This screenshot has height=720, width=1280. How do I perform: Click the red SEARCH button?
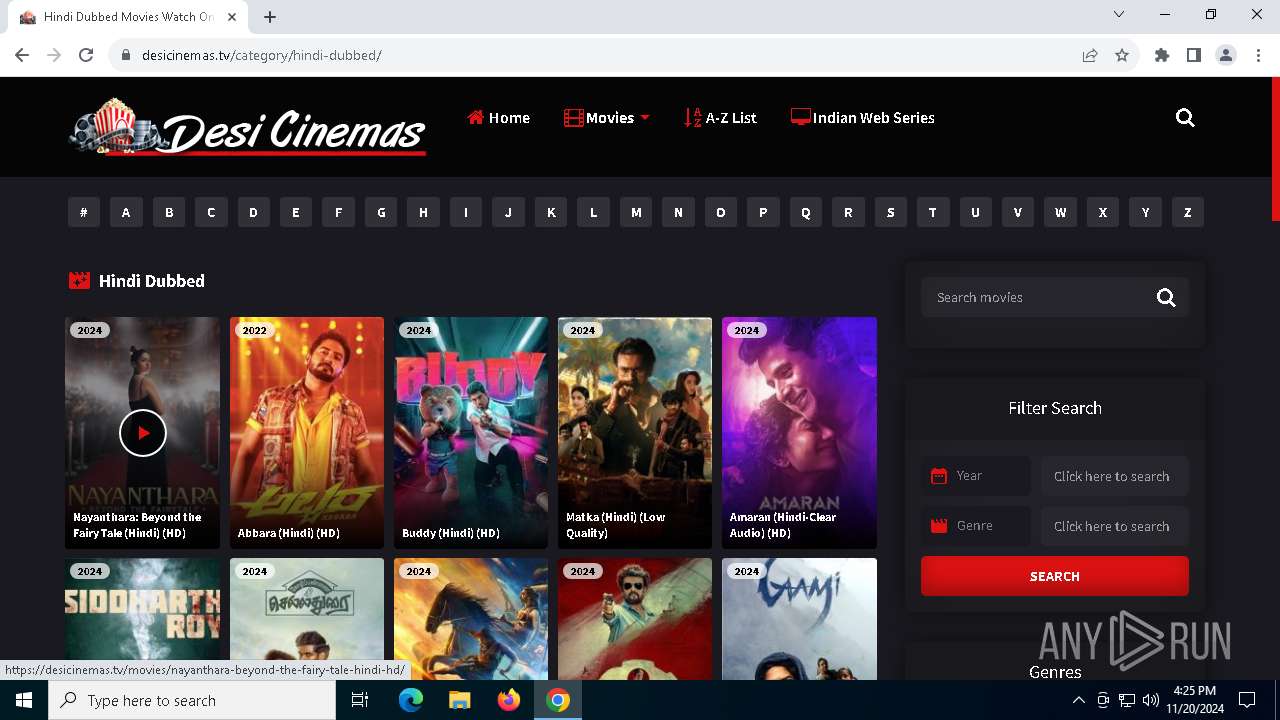click(1055, 576)
